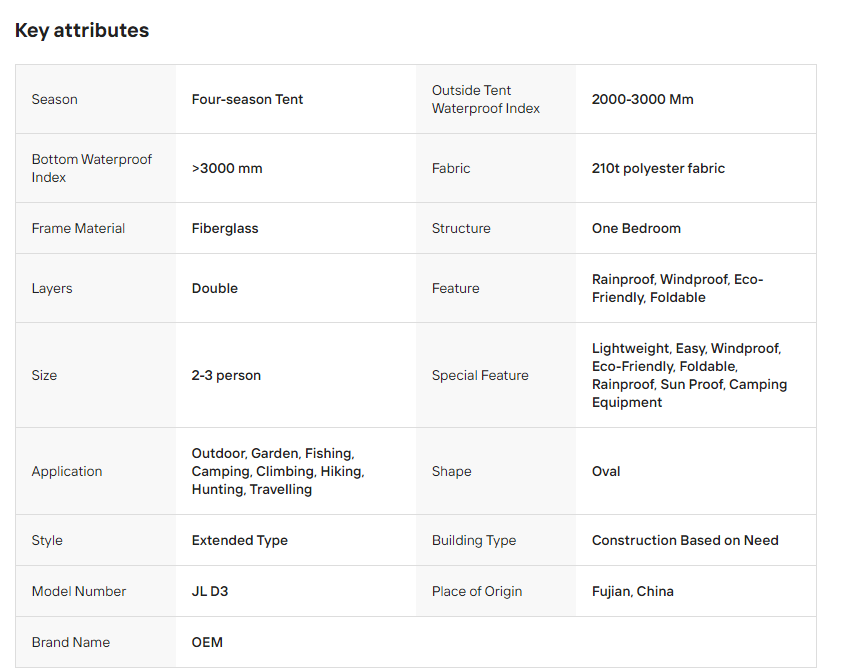Screen dimensions: 846x668
Task: Select the Four-season Tent value
Action: pyautogui.click(x=247, y=99)
